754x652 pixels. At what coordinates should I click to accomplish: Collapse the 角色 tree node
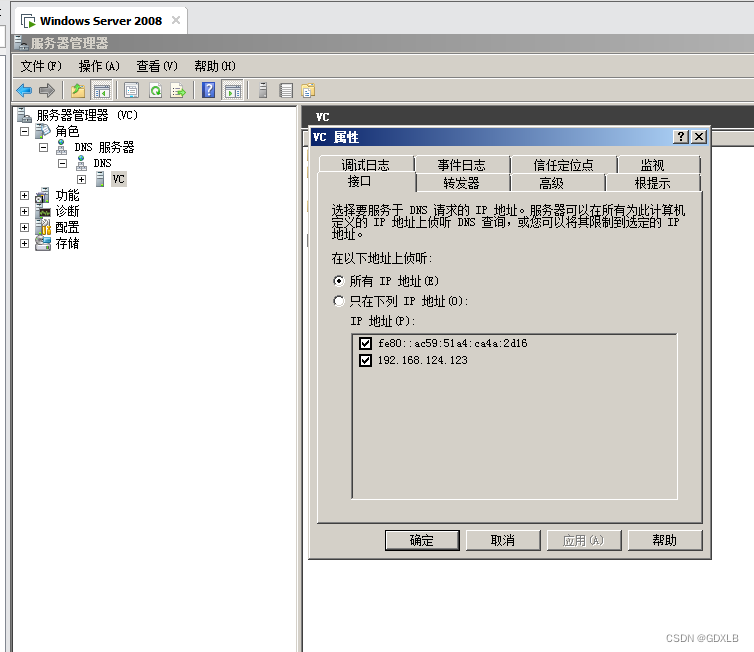coord(25,131)
